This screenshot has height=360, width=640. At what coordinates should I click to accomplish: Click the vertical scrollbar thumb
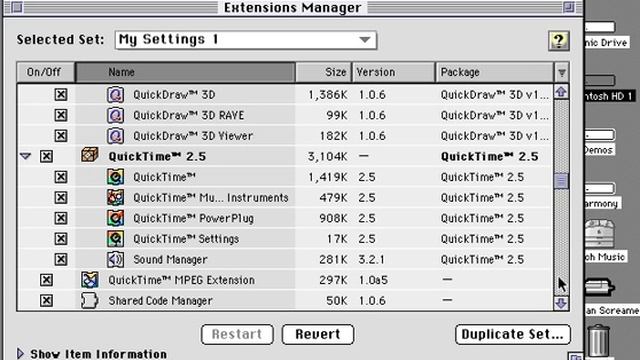(x=561, y=180)
